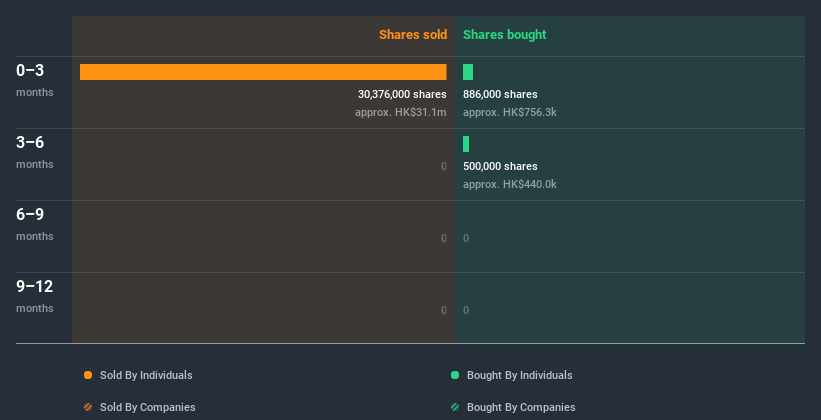Click the 9–12 months shares sold zero

(444, 311)
